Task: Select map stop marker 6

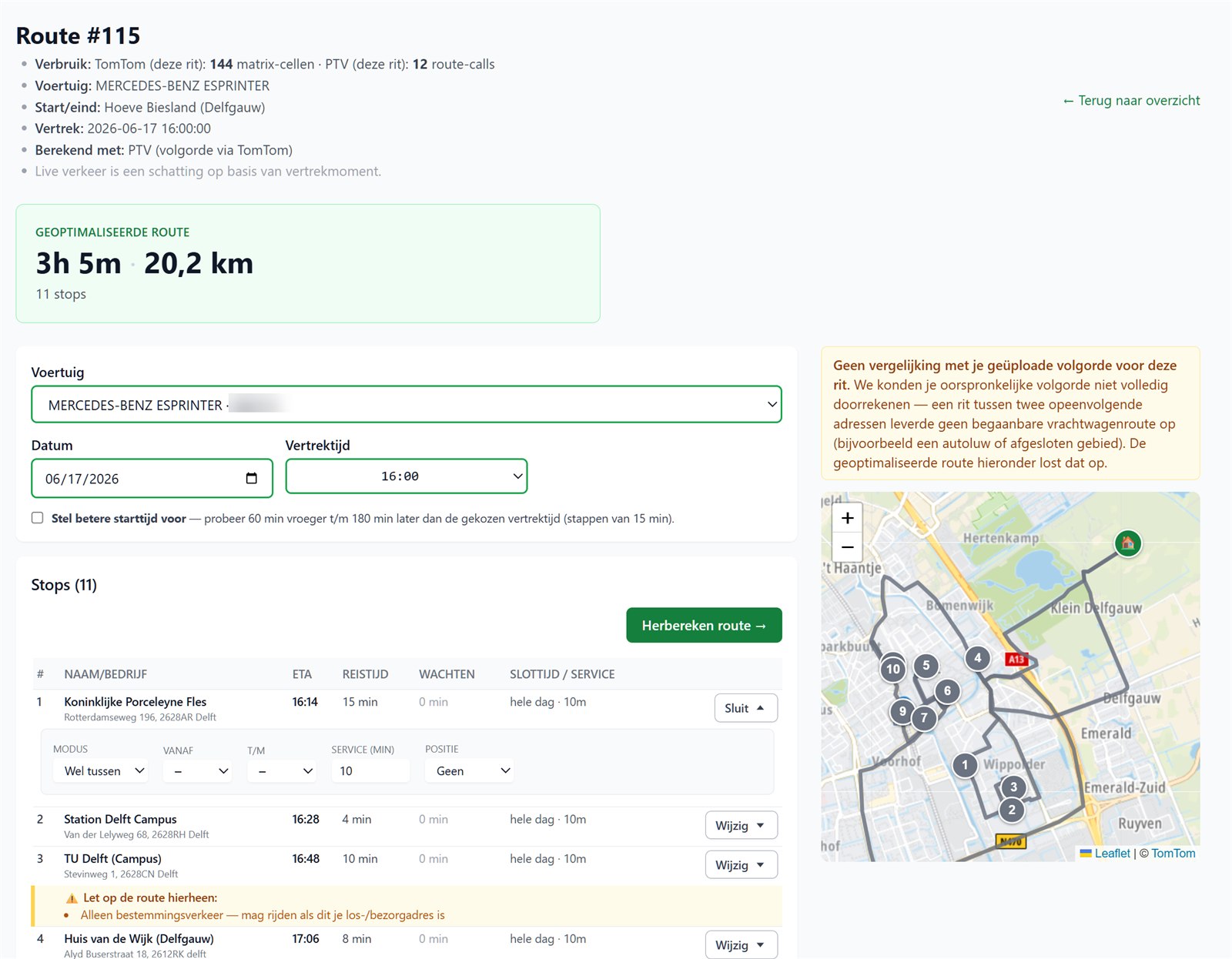Action: coord(947,691)
